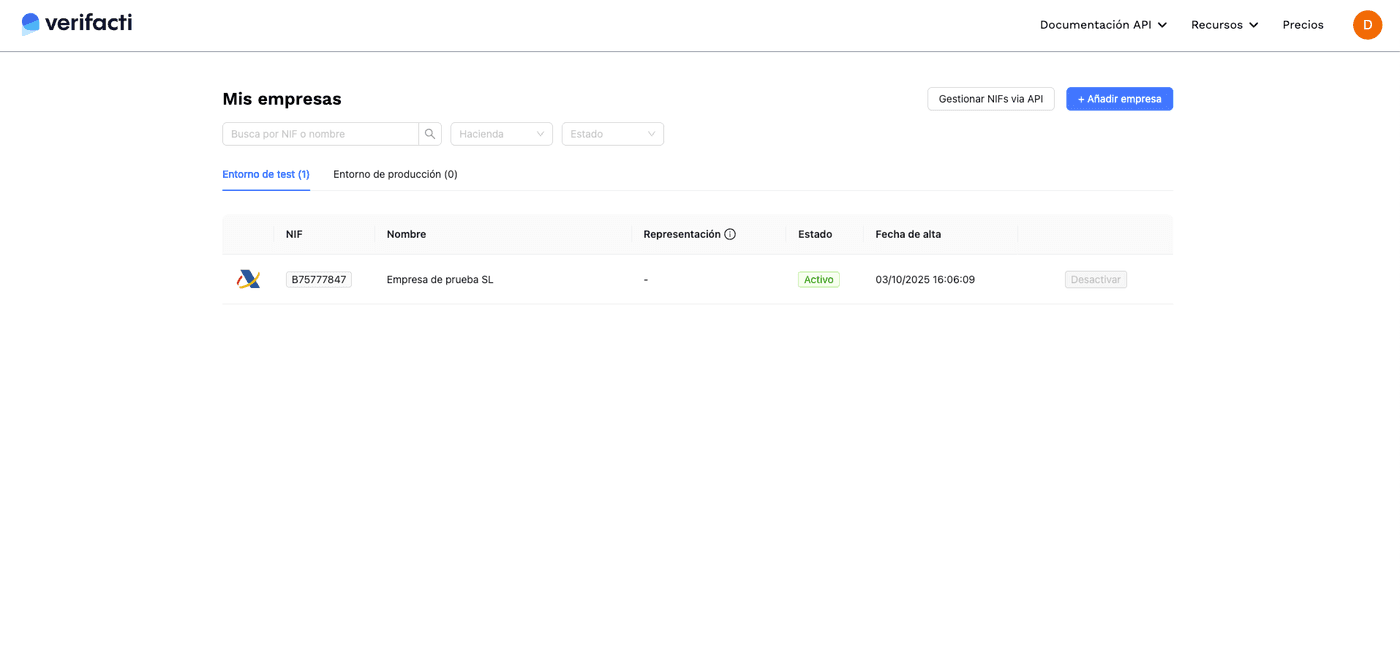This screenshot has height=657, width=1400.
Task: Switch to Entorno de test tab
Action: pyautogui.click(x=266, y=174)
